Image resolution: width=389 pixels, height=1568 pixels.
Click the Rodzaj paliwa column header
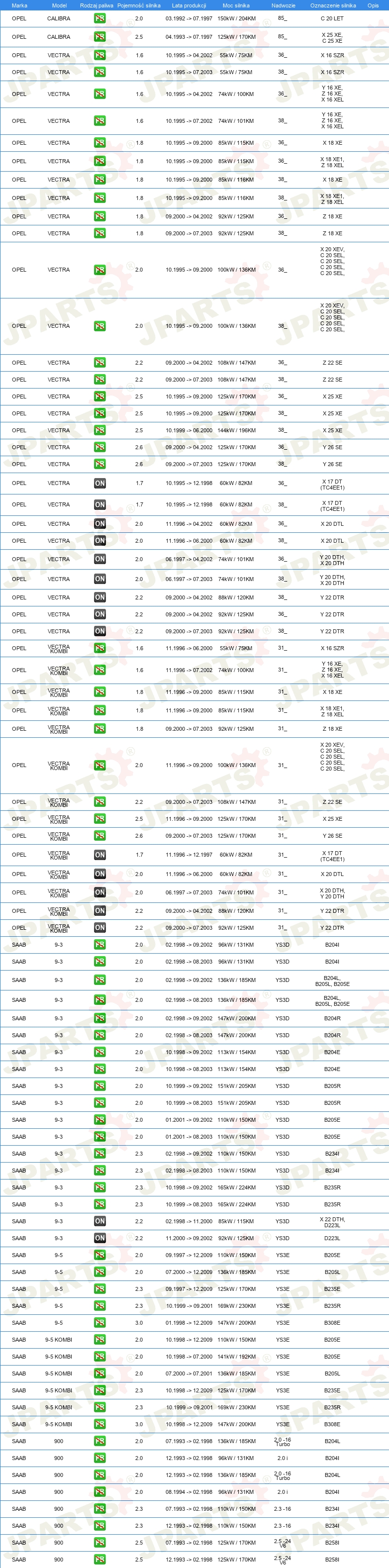click(97, 5)
